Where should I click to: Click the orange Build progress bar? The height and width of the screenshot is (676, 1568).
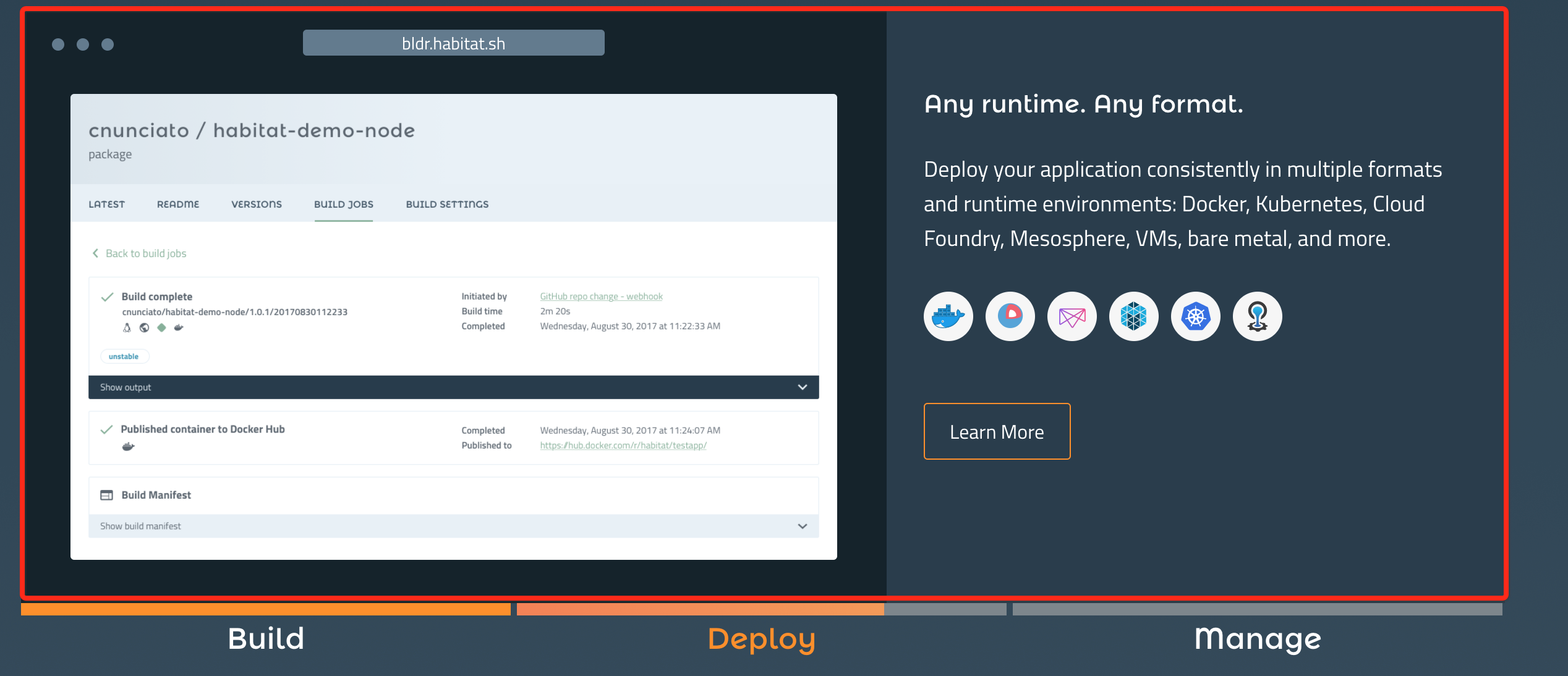click(266, 609)
